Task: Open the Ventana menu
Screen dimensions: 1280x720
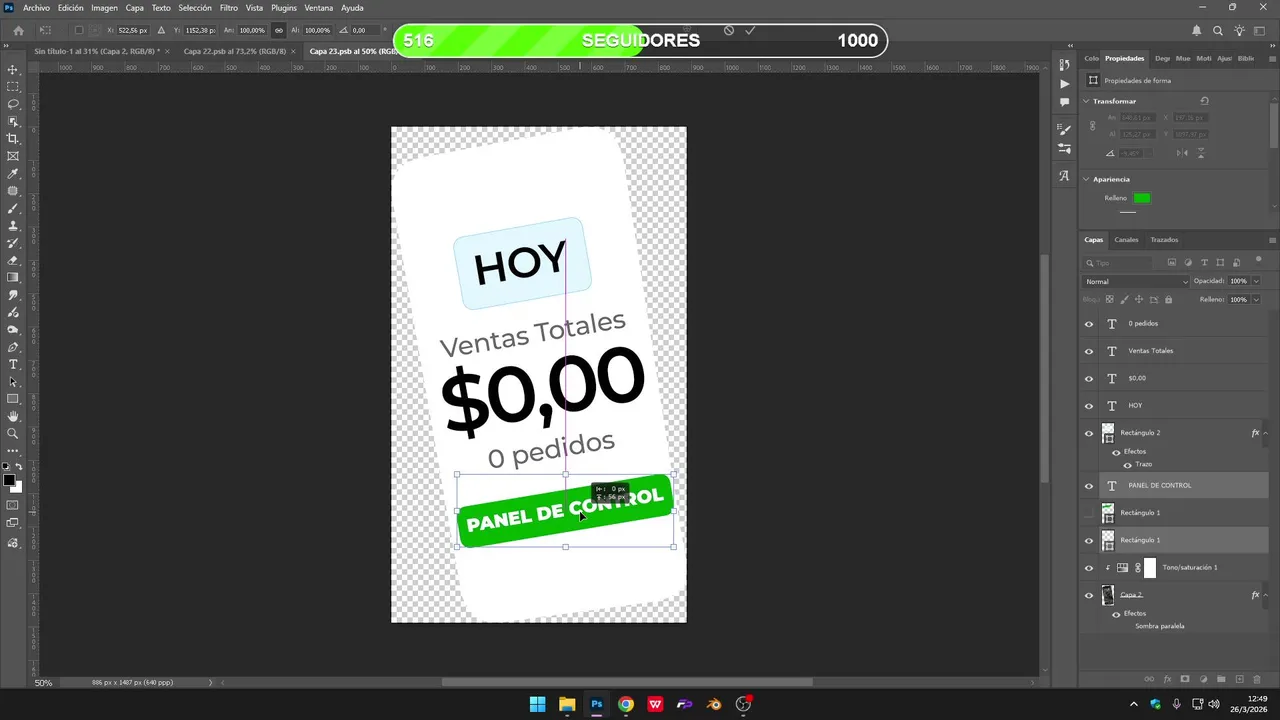Action: tap(319, 8)
